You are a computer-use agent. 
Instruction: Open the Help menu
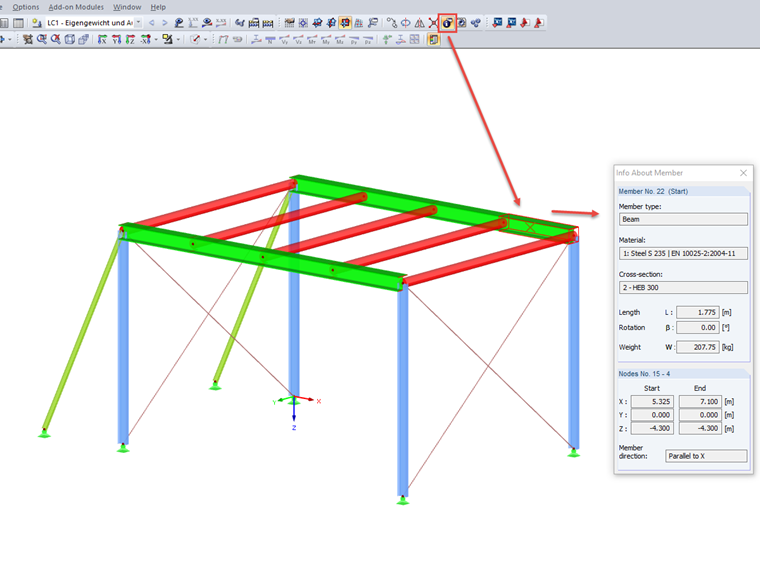coord(158,7)
